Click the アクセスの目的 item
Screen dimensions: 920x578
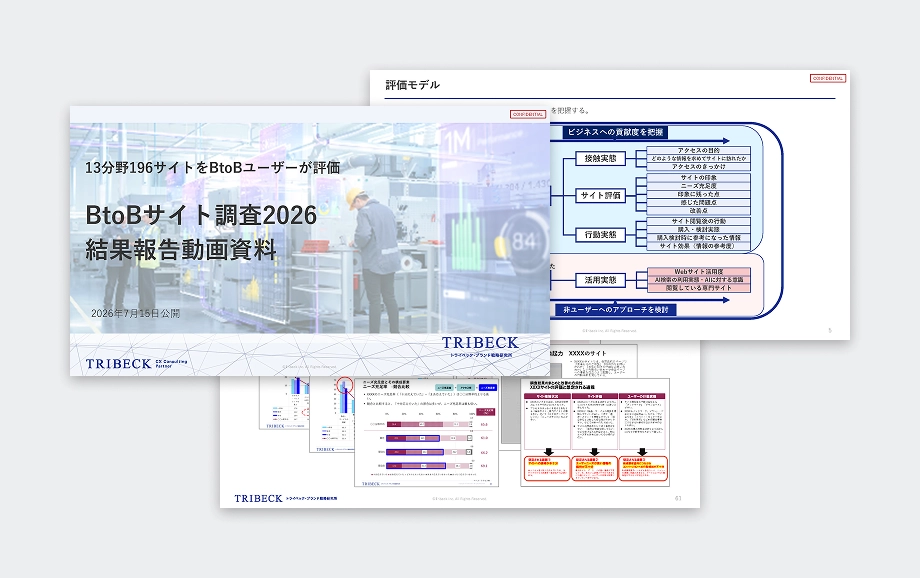tap(698, 150)
